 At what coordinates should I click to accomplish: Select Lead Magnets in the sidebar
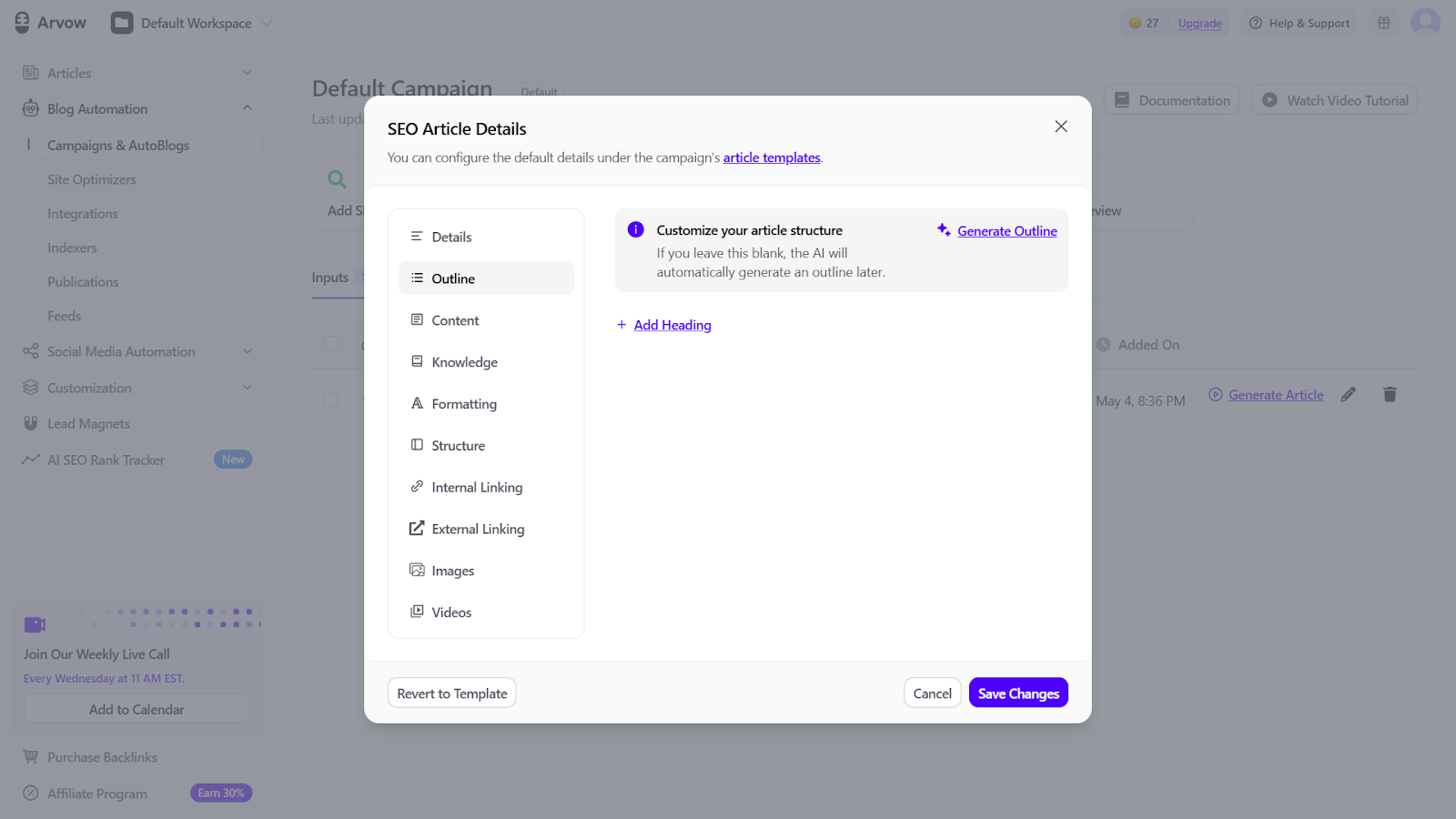coord(89,423)
